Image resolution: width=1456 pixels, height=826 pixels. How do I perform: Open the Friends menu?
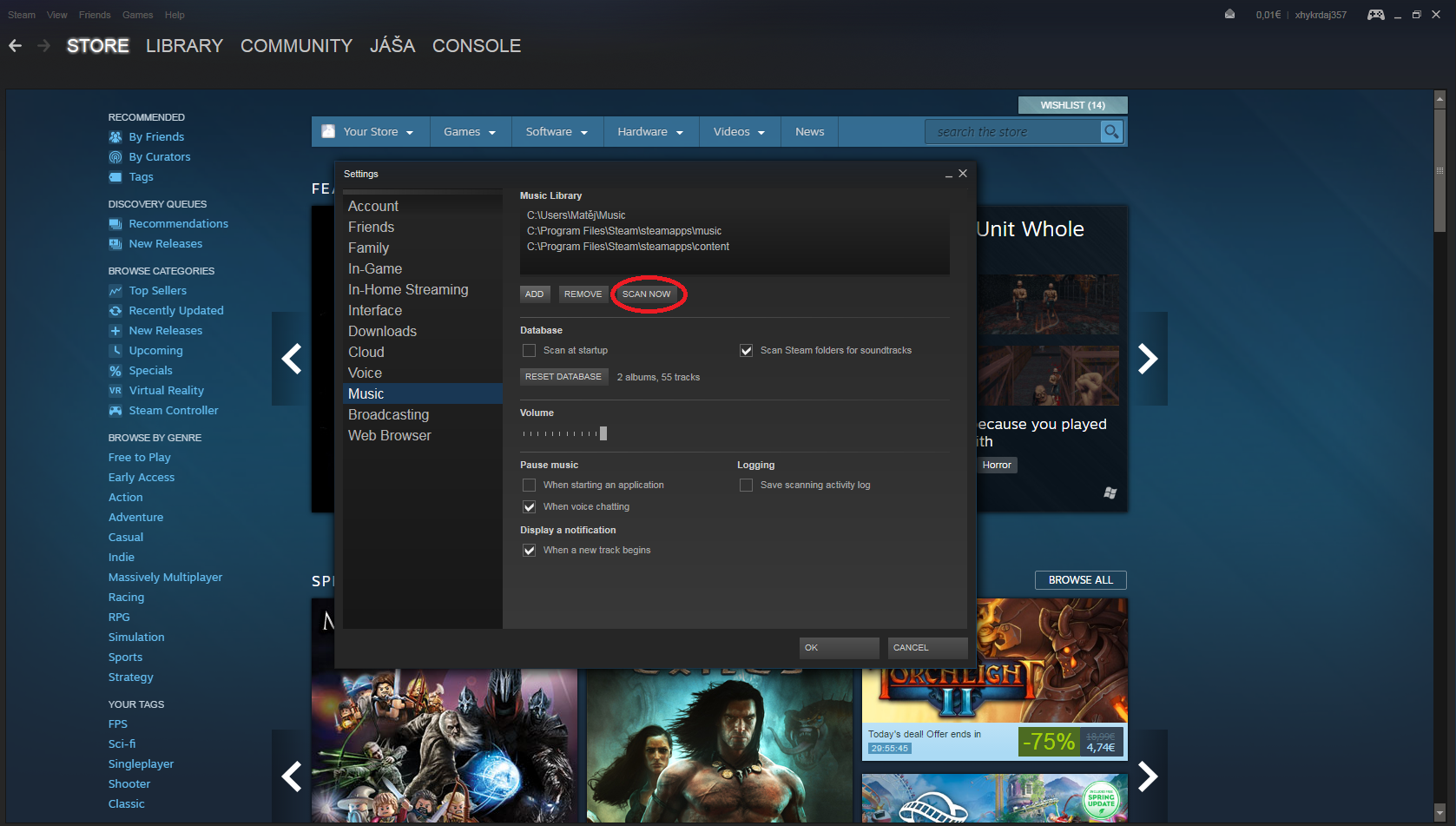(x=95, y=15)
